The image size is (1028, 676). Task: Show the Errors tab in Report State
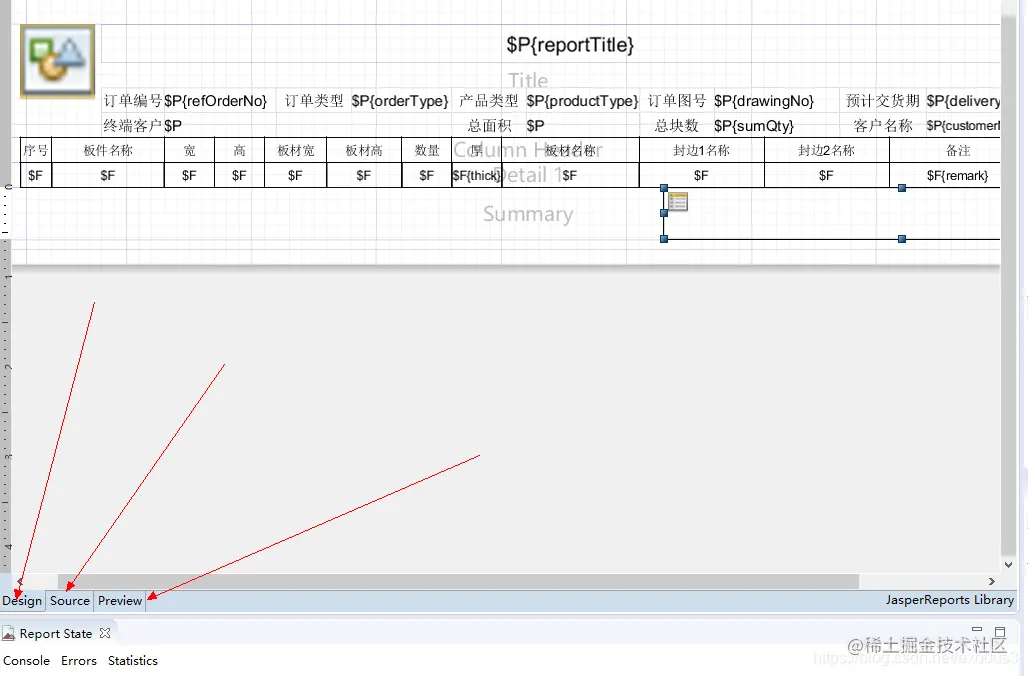tap(79, 660)
